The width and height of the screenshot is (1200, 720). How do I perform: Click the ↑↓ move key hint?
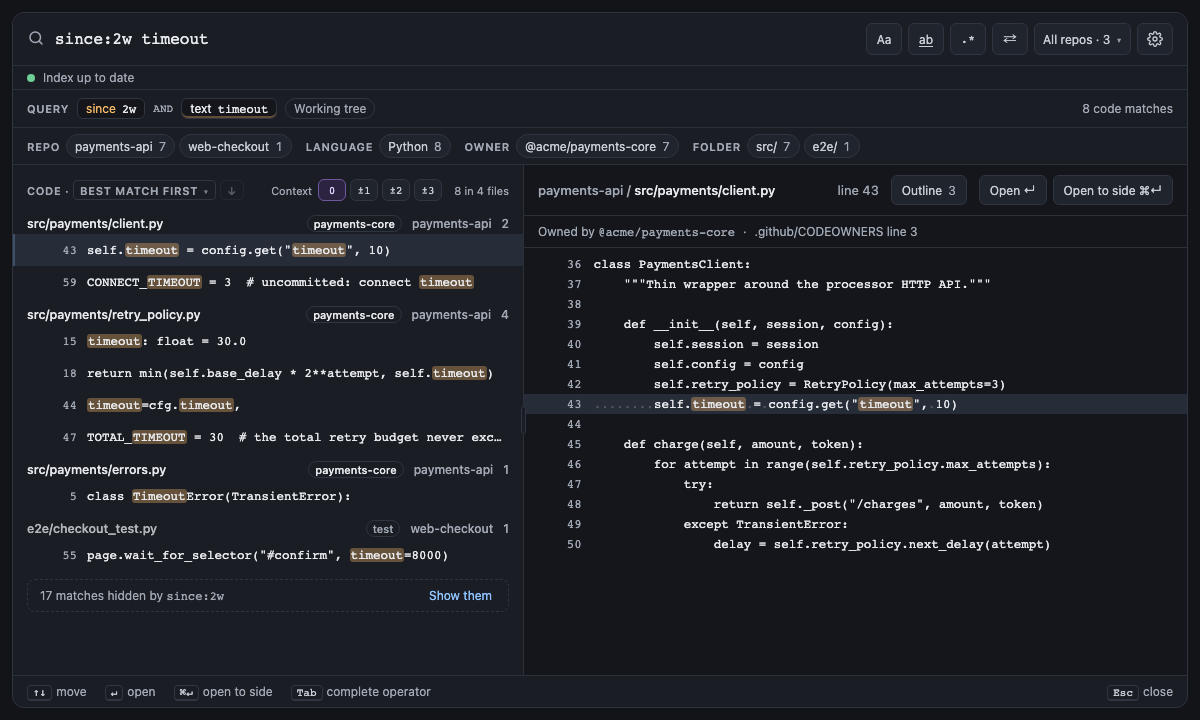tap(57, 692)
